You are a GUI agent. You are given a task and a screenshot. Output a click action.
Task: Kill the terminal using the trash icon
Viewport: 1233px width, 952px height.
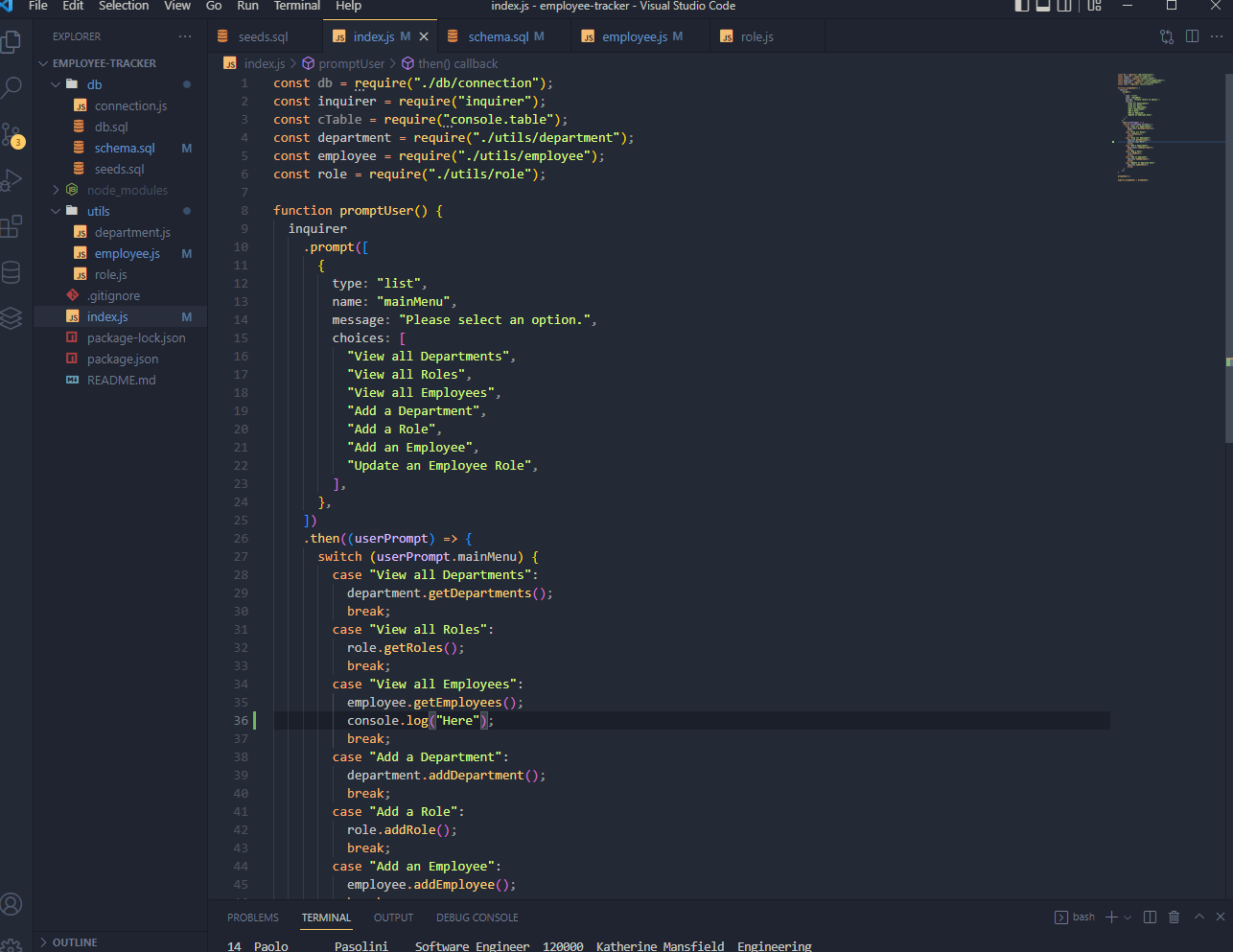pos(1174,917)
